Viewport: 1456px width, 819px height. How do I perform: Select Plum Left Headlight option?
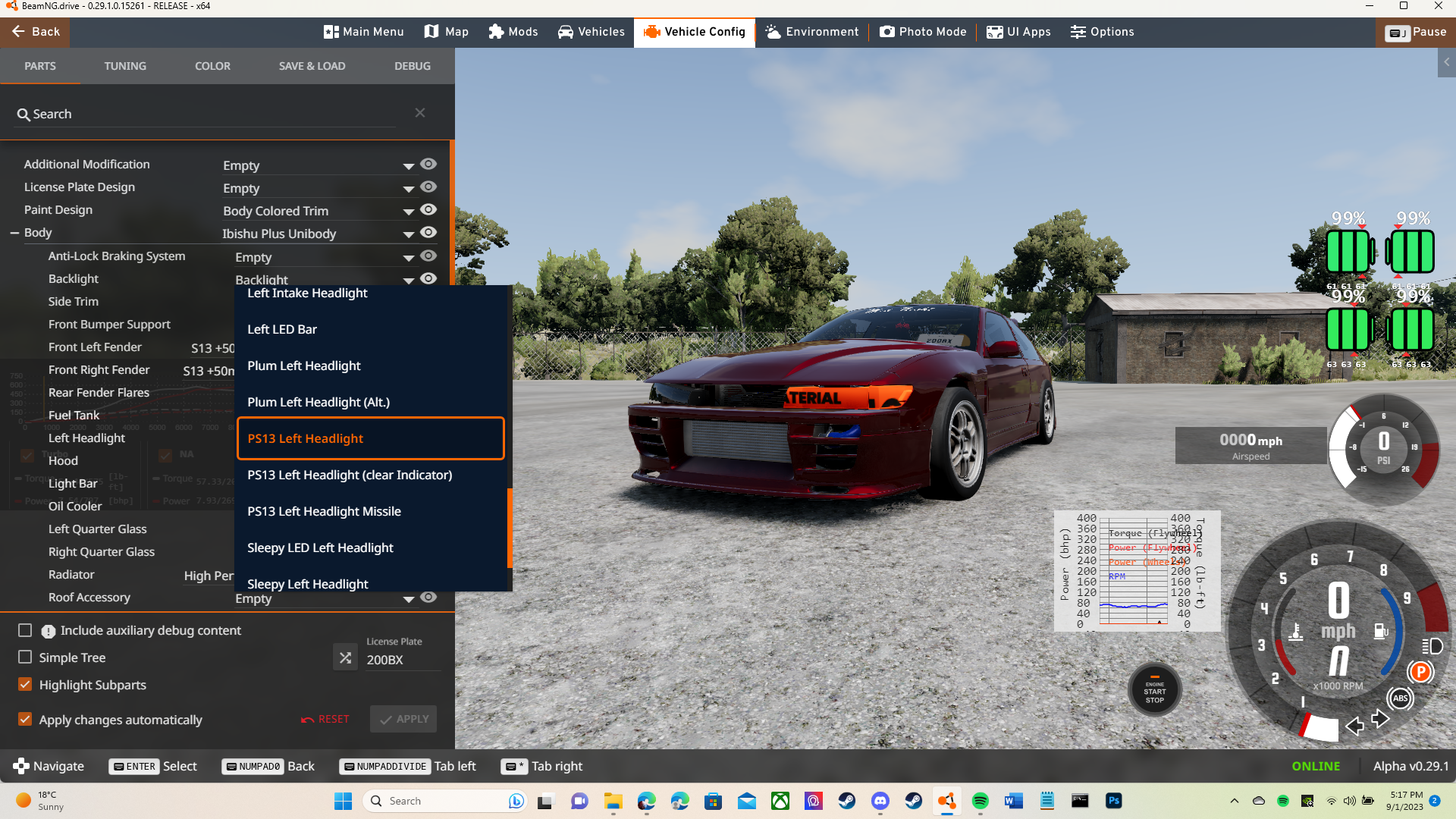point(370,366)
